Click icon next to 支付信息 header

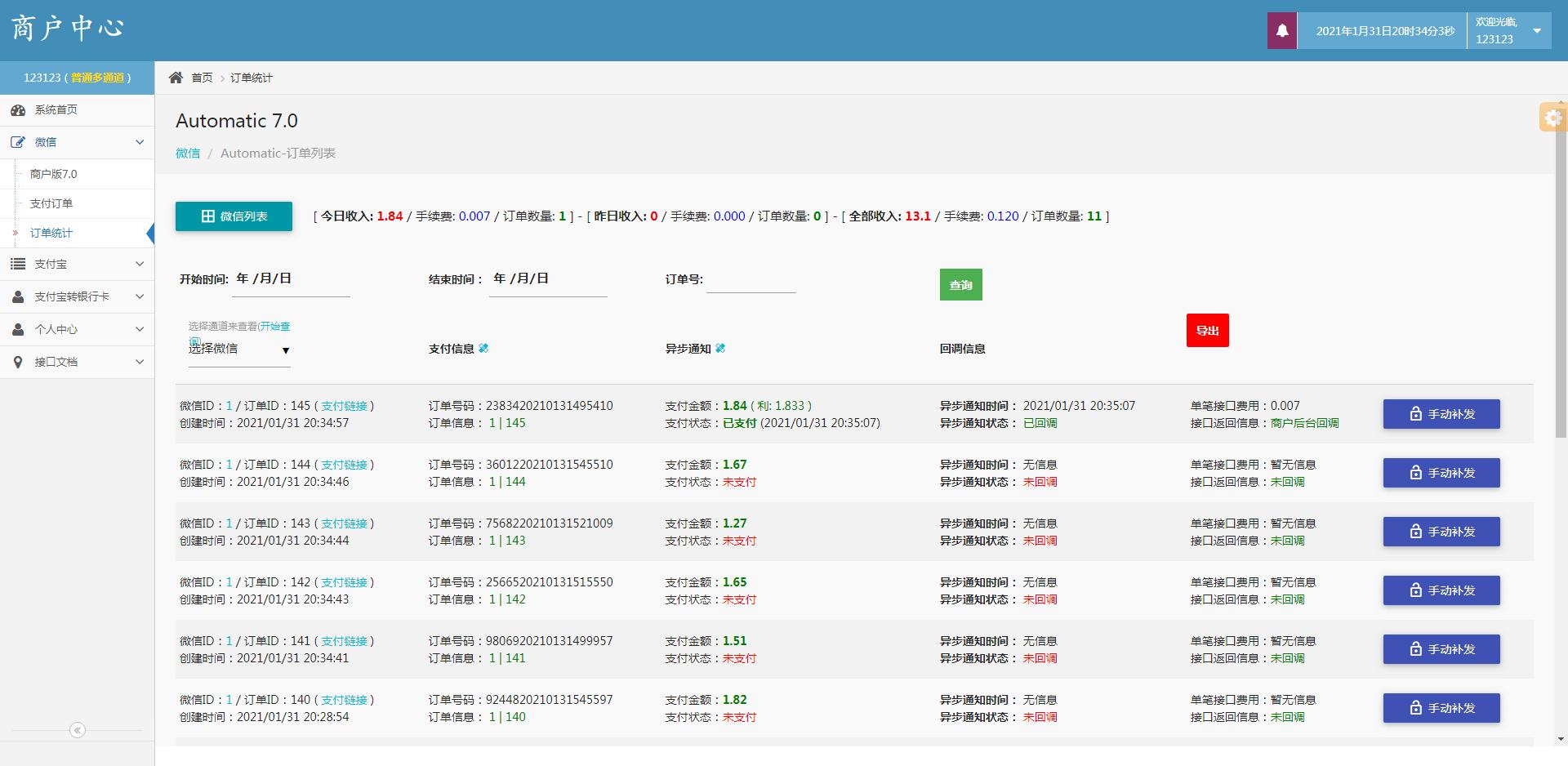[483, 349]
